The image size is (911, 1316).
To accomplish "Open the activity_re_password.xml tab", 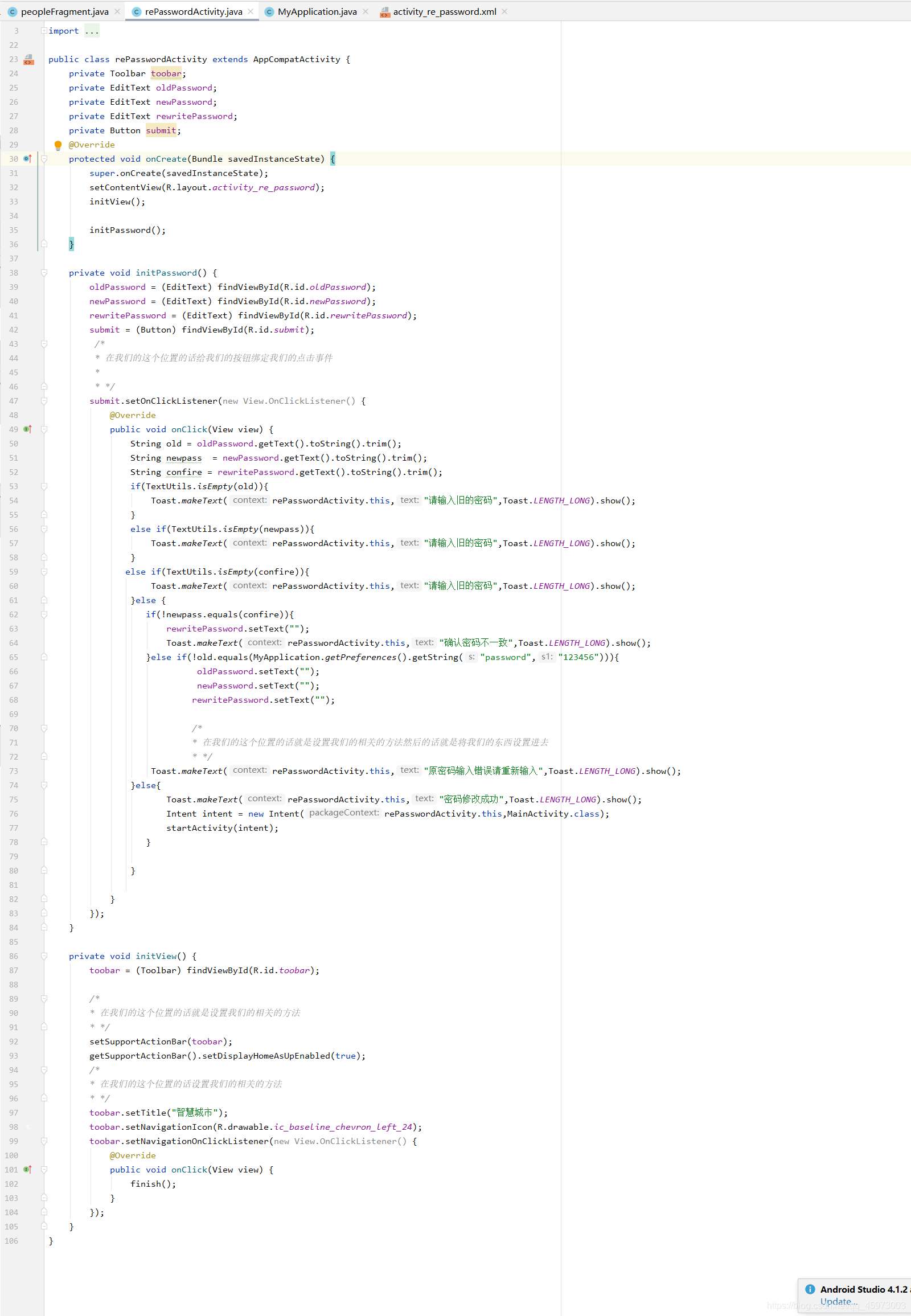I will point(444,11).
